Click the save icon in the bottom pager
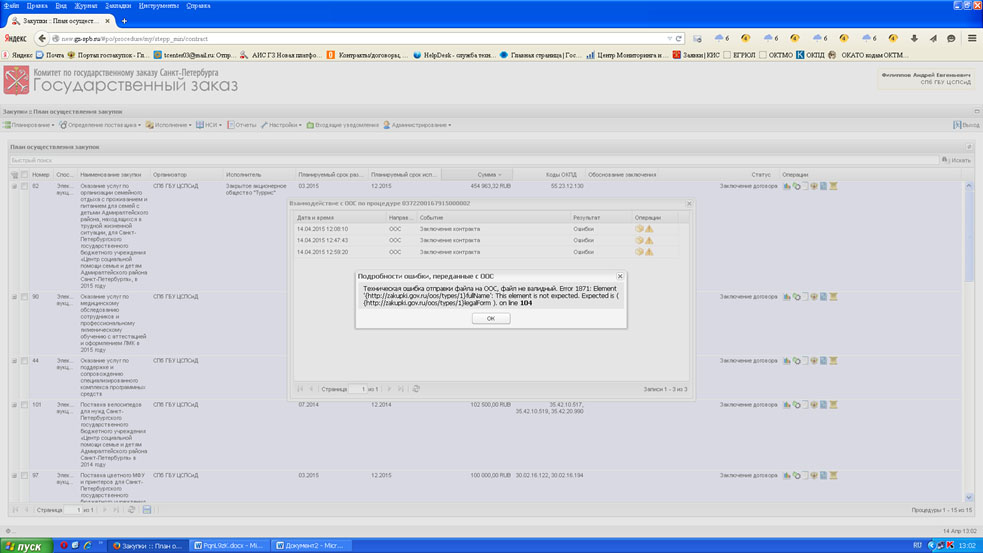 pos(147,510)
